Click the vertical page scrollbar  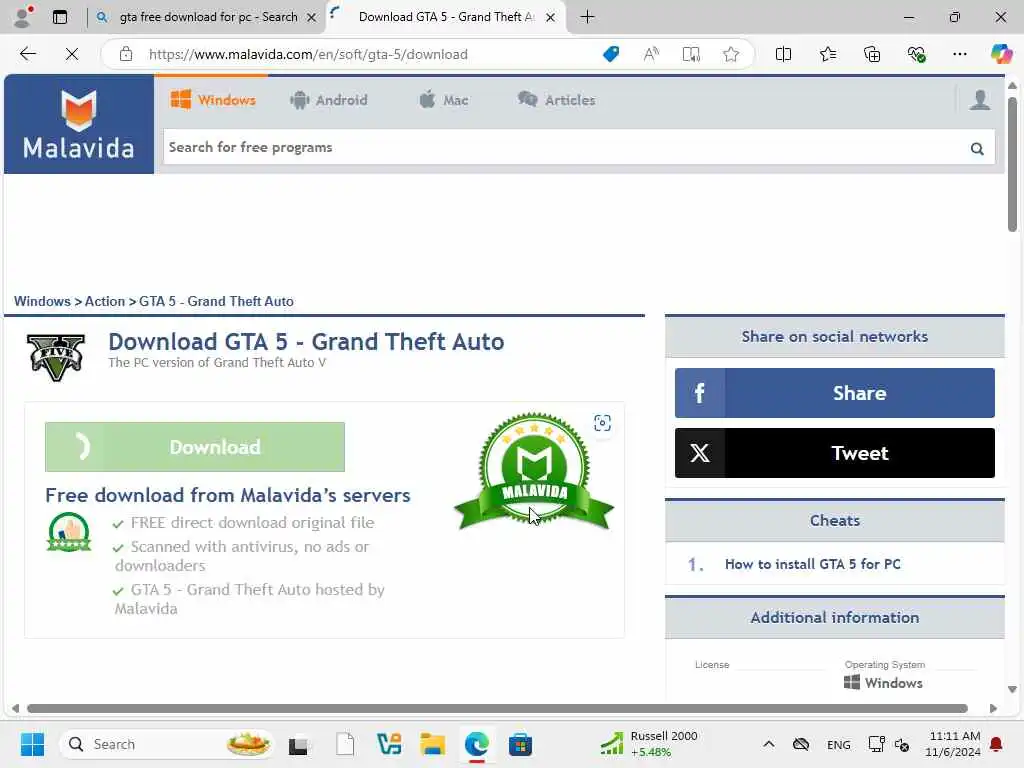1012,165
